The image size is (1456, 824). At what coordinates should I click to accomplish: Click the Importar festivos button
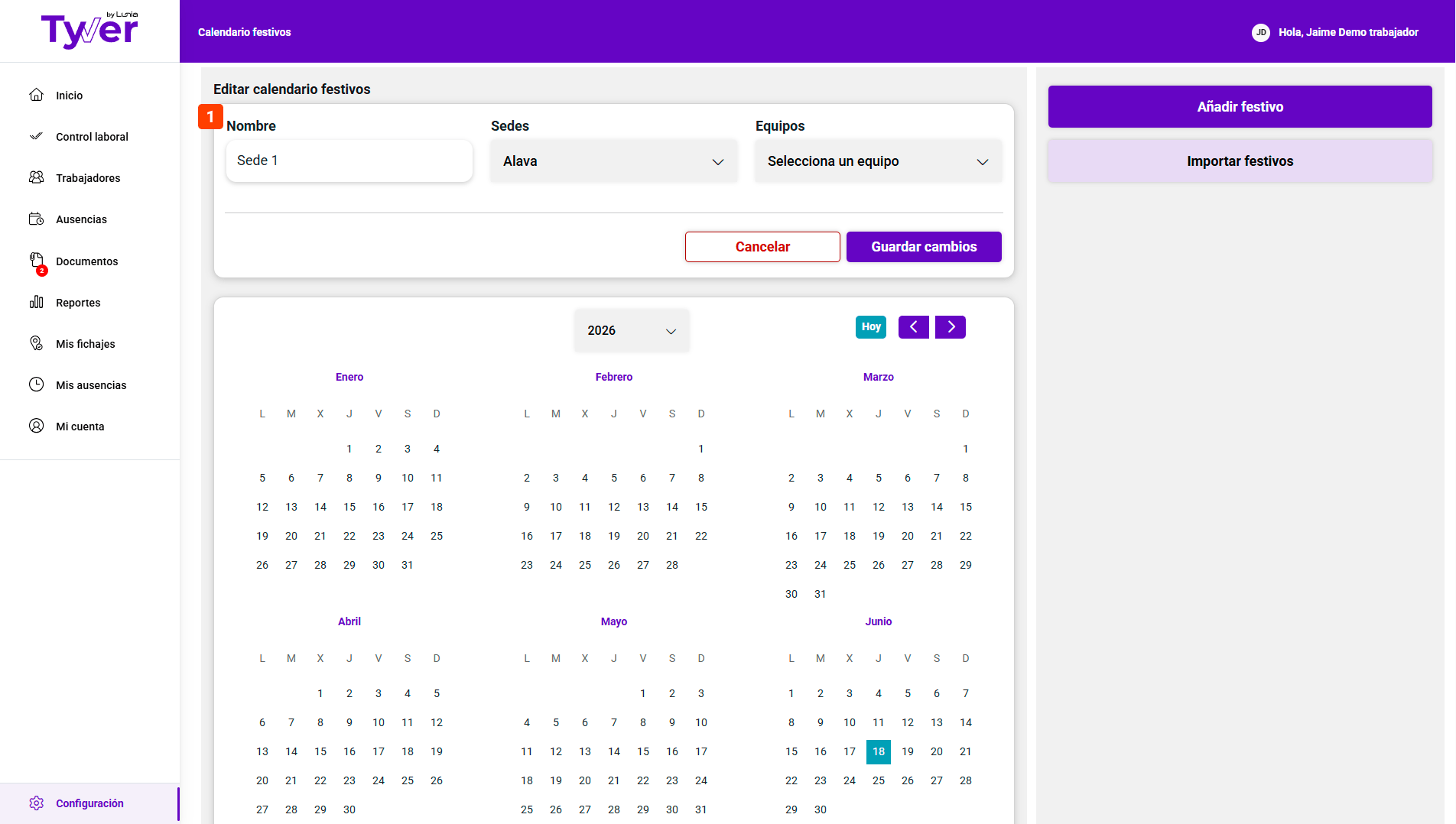click(1240, 161)
